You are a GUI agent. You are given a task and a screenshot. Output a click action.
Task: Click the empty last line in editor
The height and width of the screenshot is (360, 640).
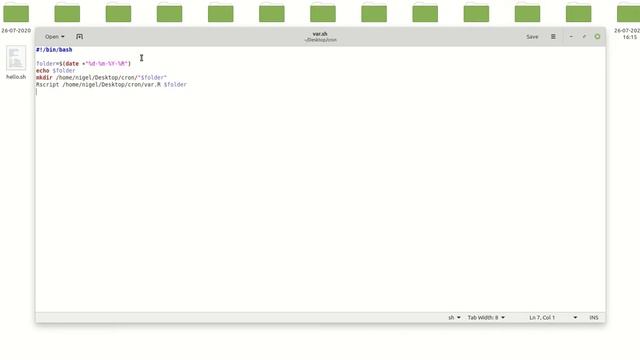[x=320, y=91]
